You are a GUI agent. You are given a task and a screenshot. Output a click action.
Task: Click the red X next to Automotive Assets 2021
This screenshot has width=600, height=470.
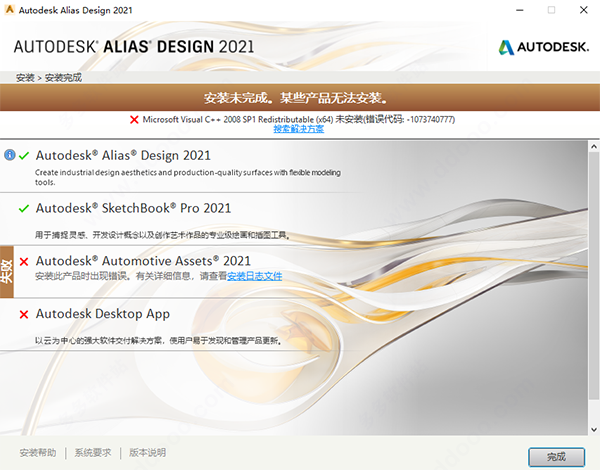click(x=24, y=261)
